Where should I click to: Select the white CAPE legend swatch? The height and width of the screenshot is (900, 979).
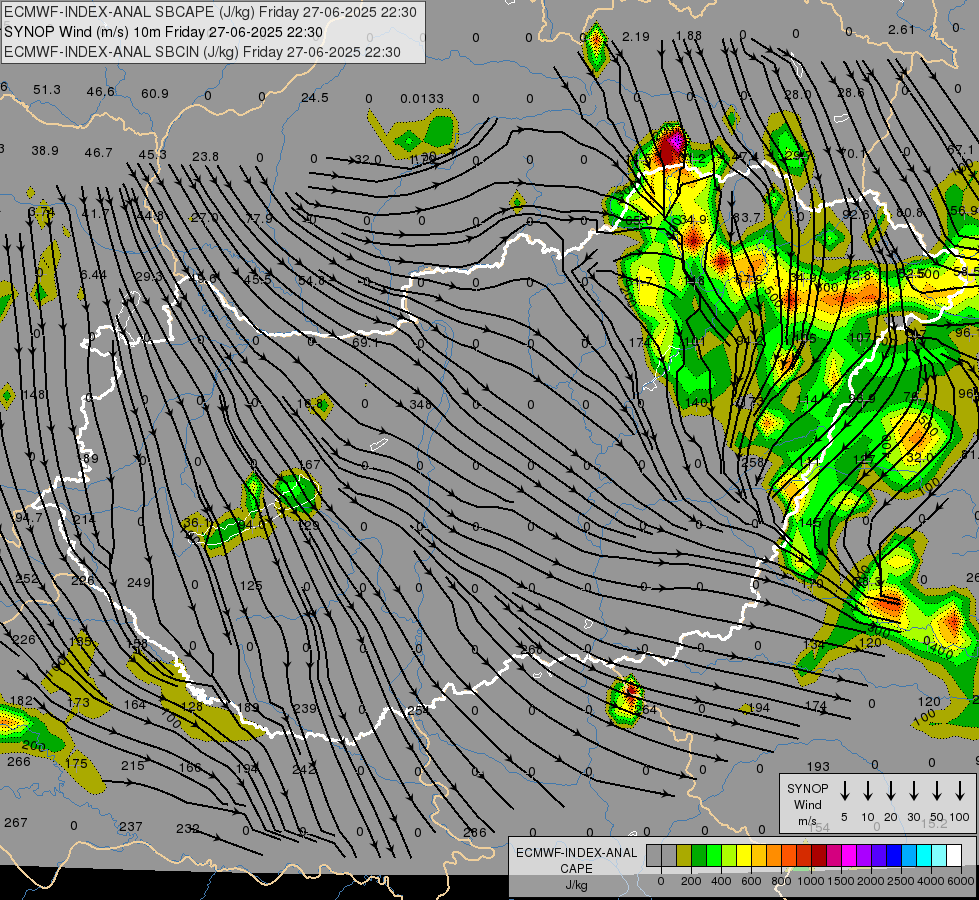coord(953,856)
